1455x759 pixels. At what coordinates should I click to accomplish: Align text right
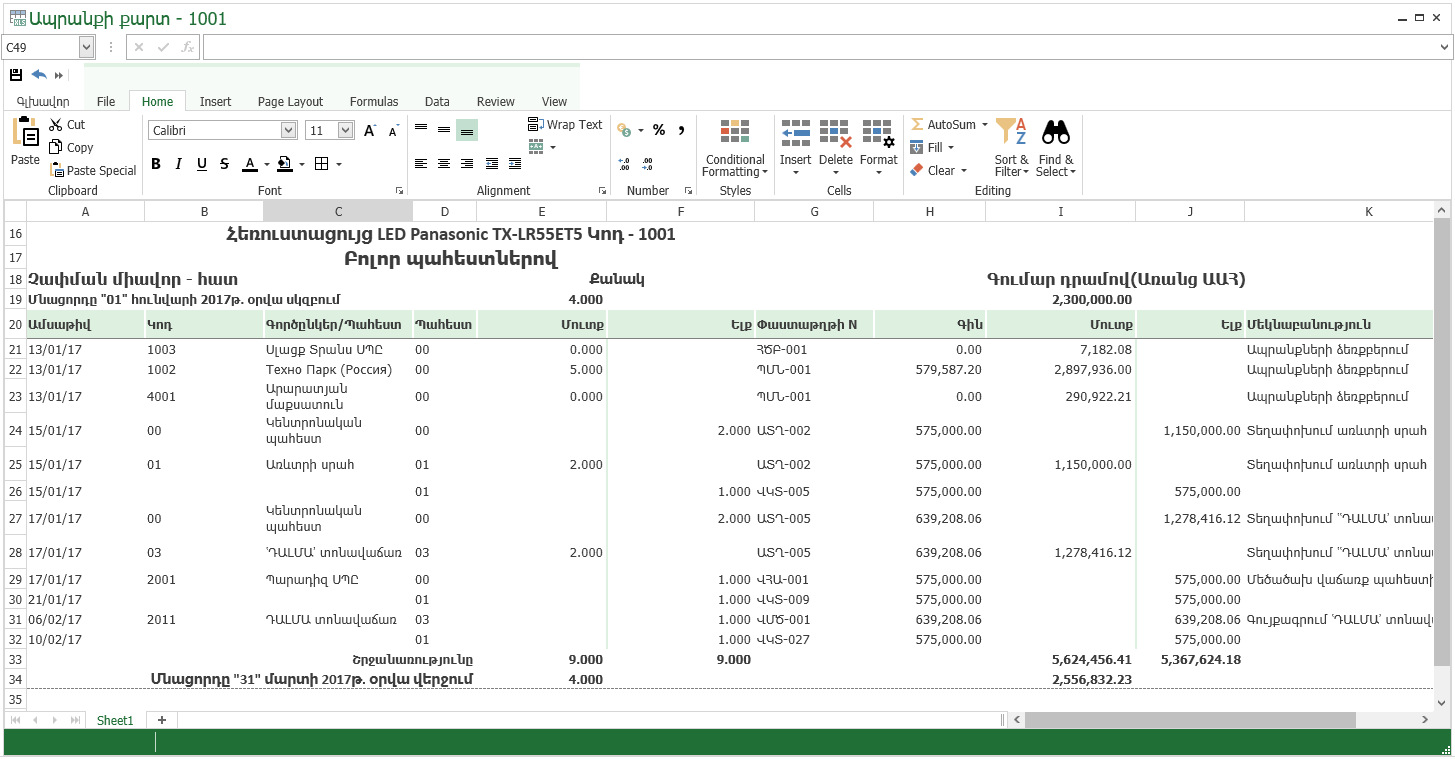[x=467, y=164]
